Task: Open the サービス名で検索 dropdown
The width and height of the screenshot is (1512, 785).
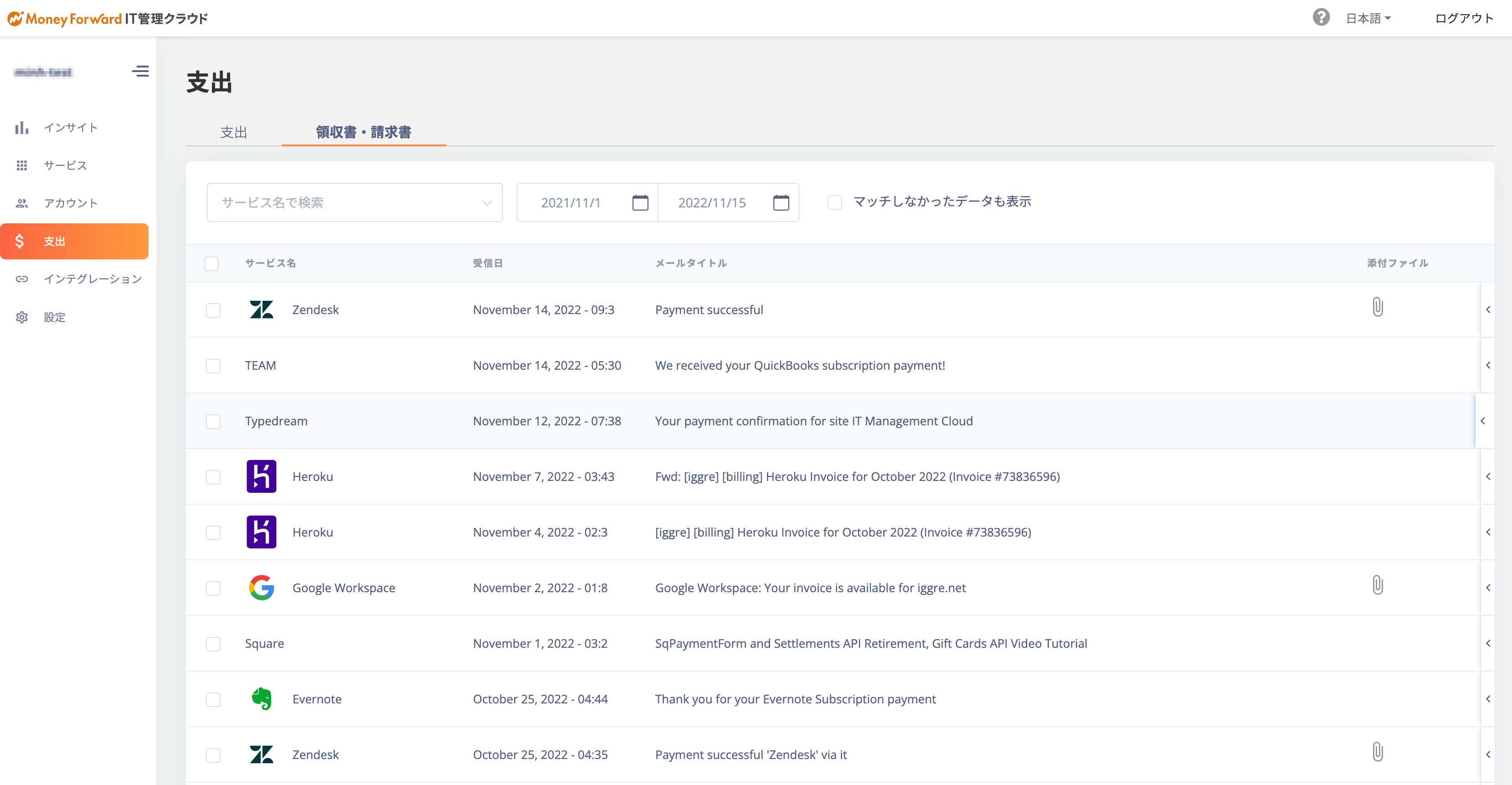Action: [355, 202]
